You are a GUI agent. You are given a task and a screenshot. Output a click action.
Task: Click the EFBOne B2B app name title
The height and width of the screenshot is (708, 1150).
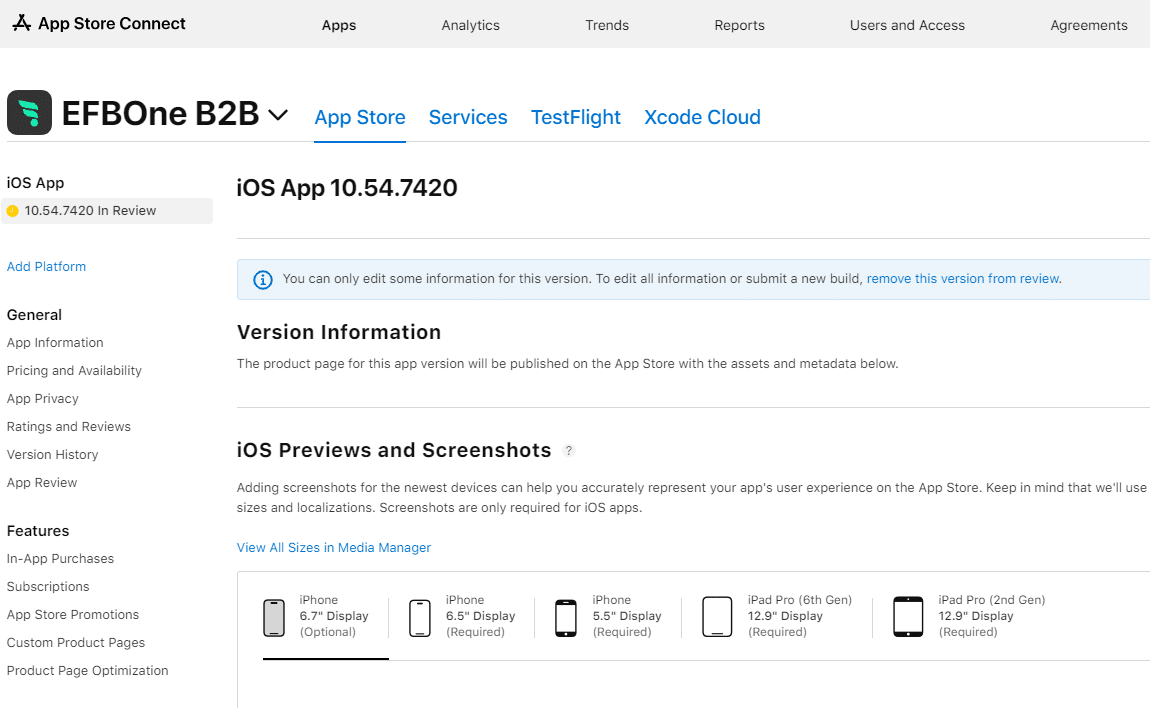click(x=160, y=114)
